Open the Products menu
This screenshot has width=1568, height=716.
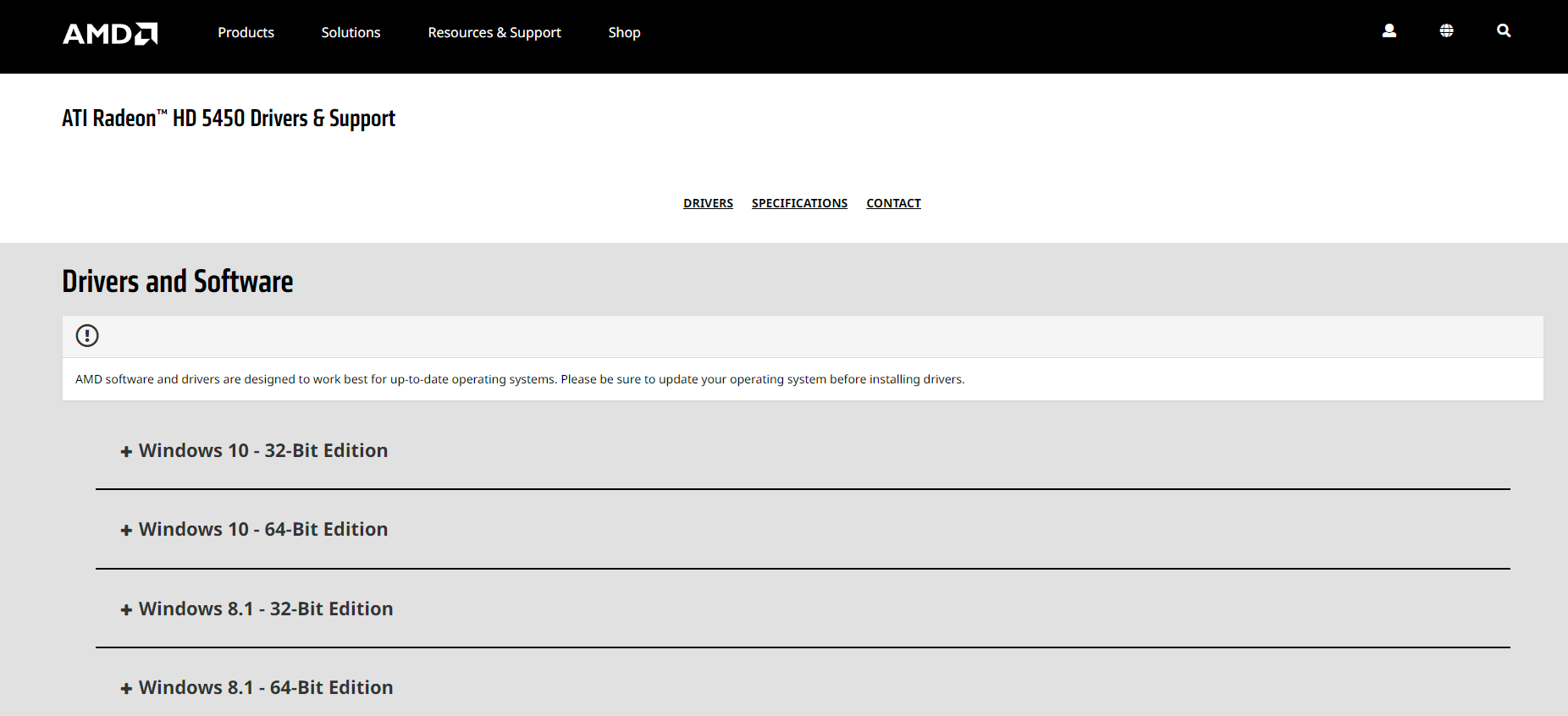(246, 32)
